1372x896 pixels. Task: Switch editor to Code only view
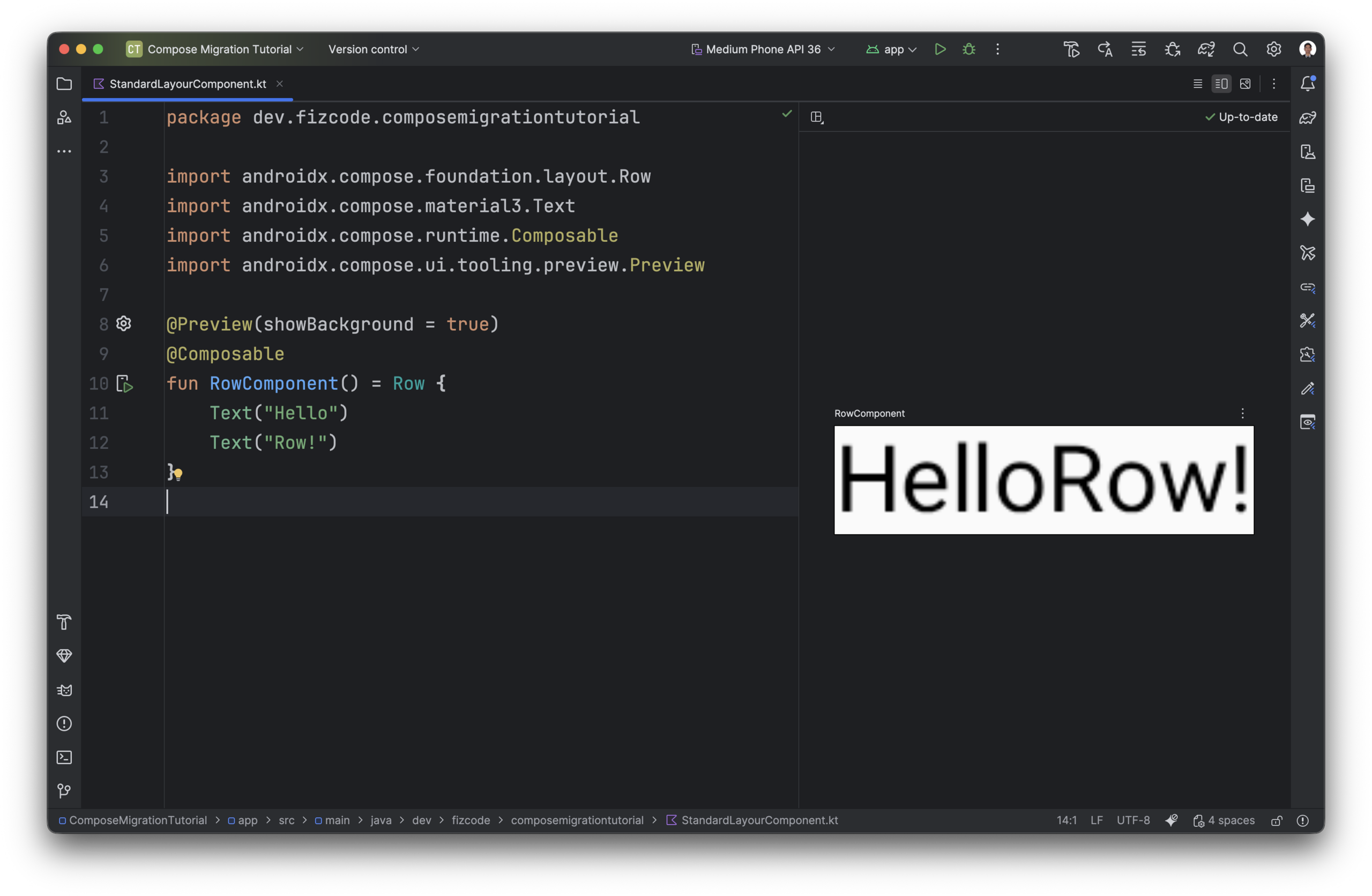1197,84
